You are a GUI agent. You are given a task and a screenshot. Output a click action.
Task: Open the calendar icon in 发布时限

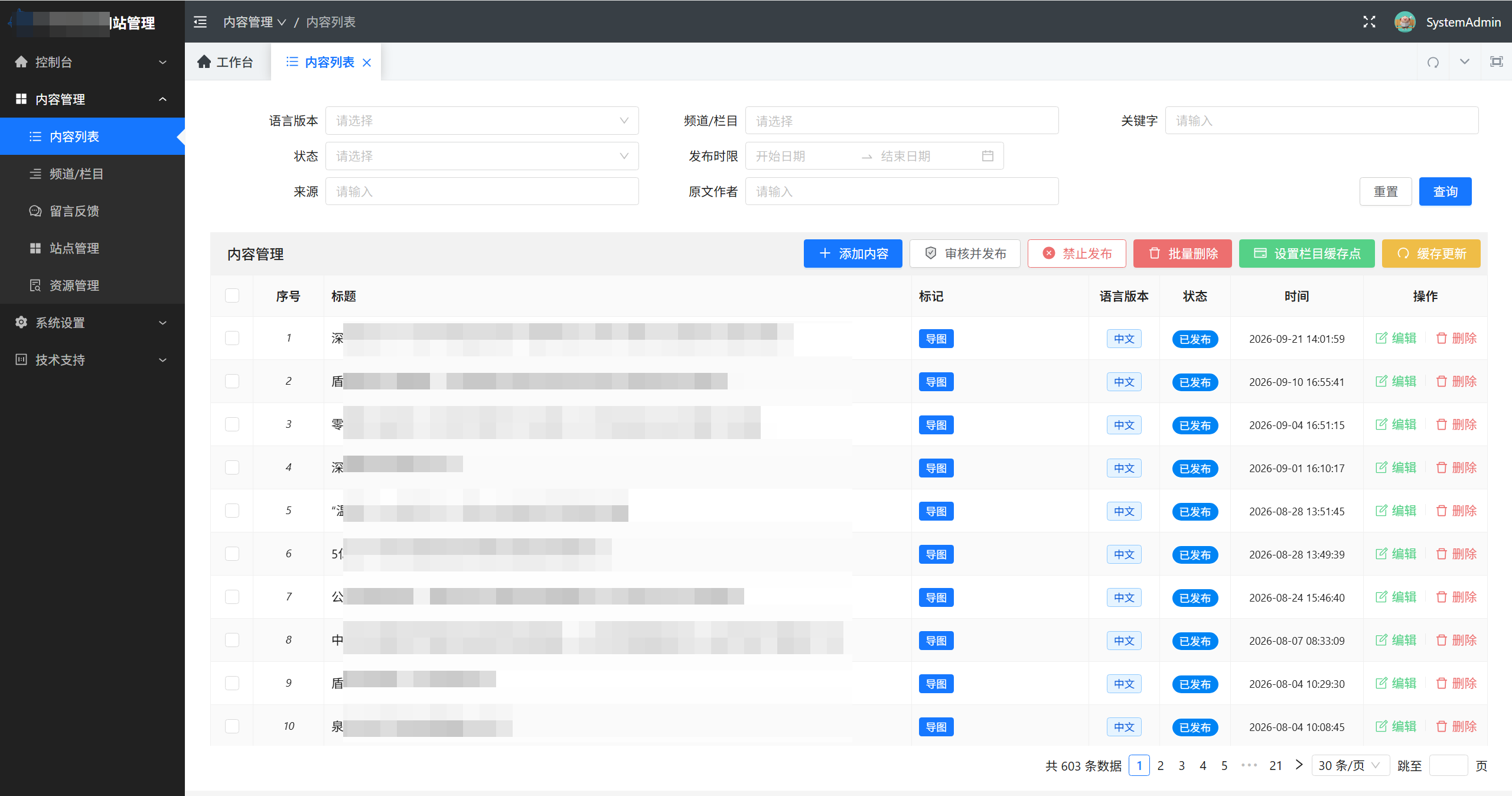click(988, 156)
